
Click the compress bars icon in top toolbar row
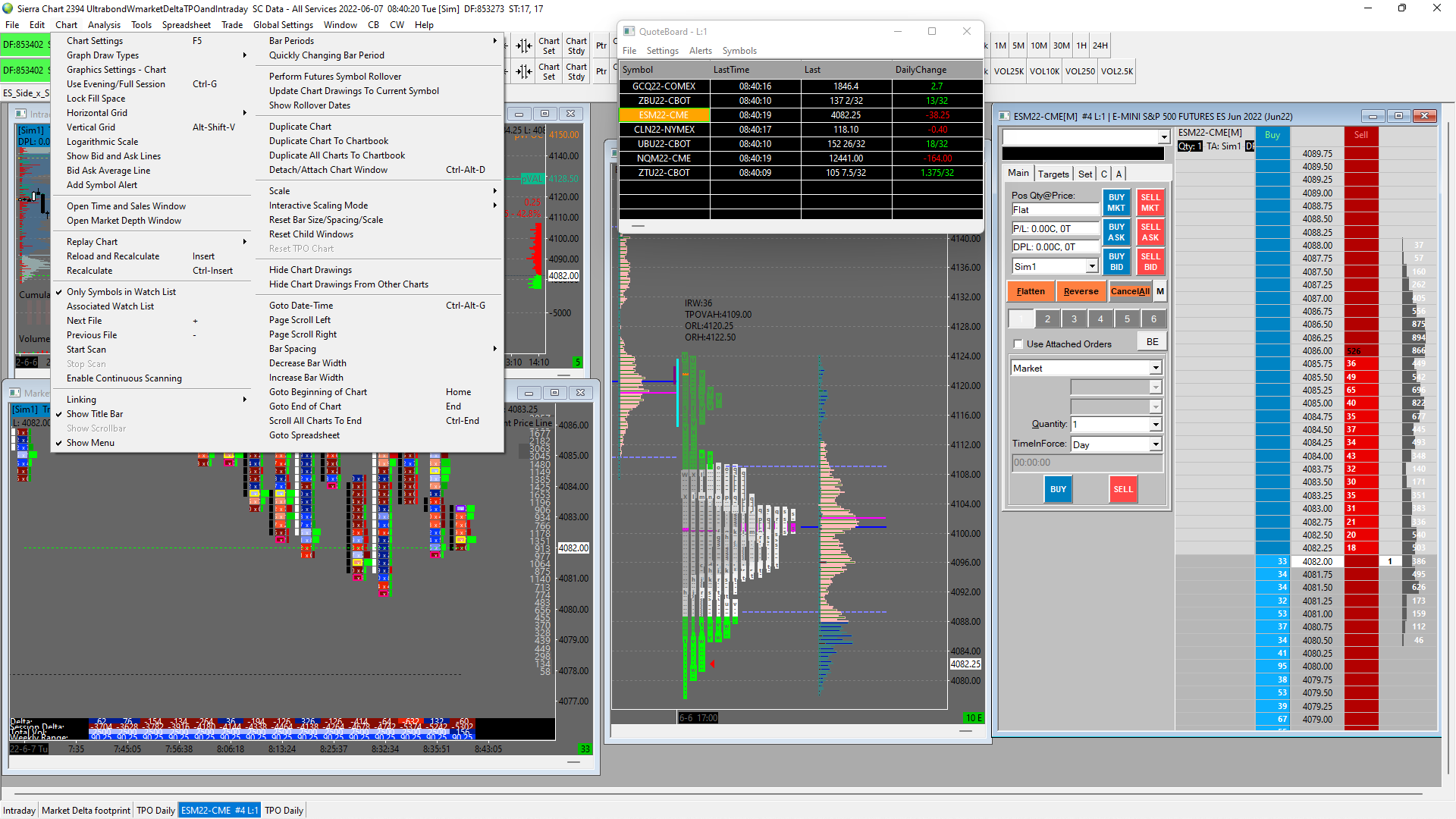(524, 45)
